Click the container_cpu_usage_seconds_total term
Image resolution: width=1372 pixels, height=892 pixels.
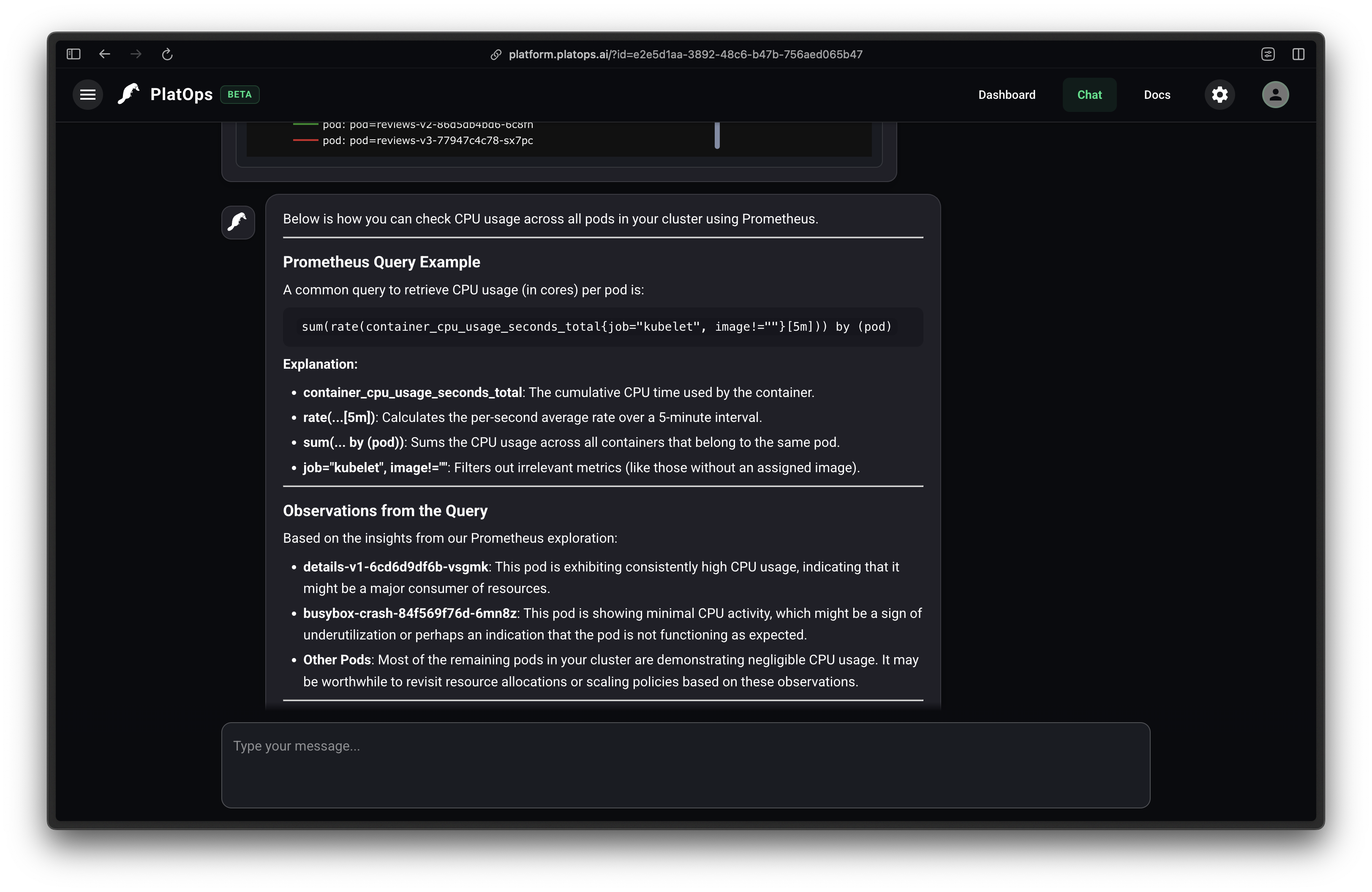click(x=412, y=393)
